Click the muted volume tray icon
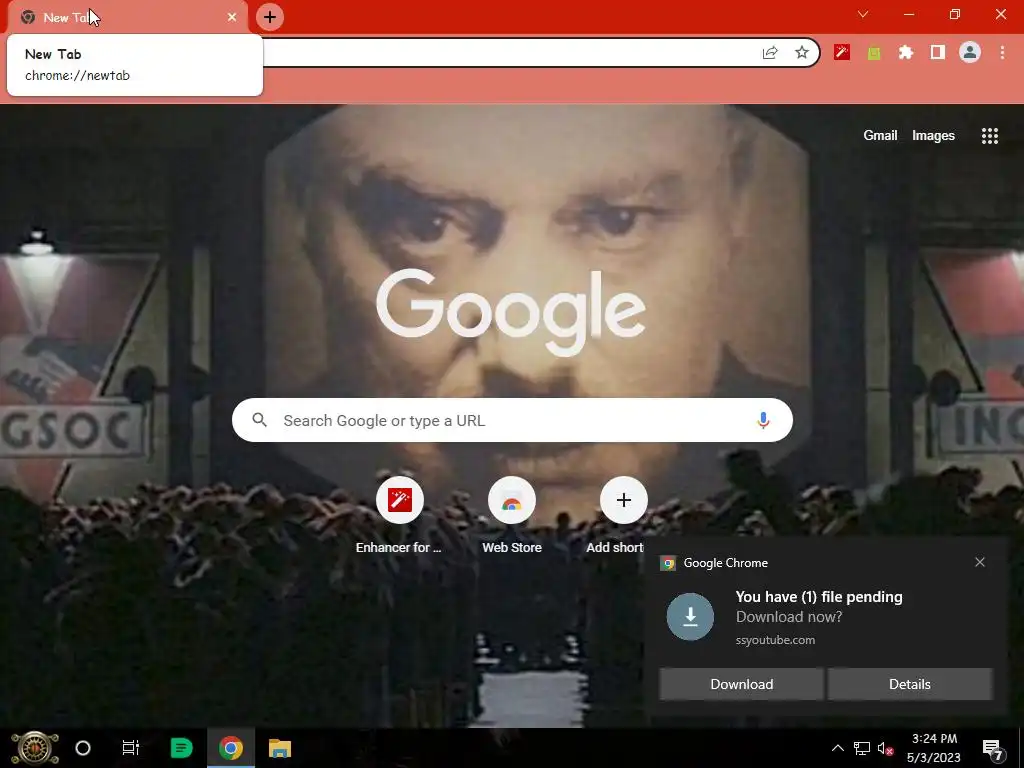This screenshot has height=768, width=1024. (886, 748)
